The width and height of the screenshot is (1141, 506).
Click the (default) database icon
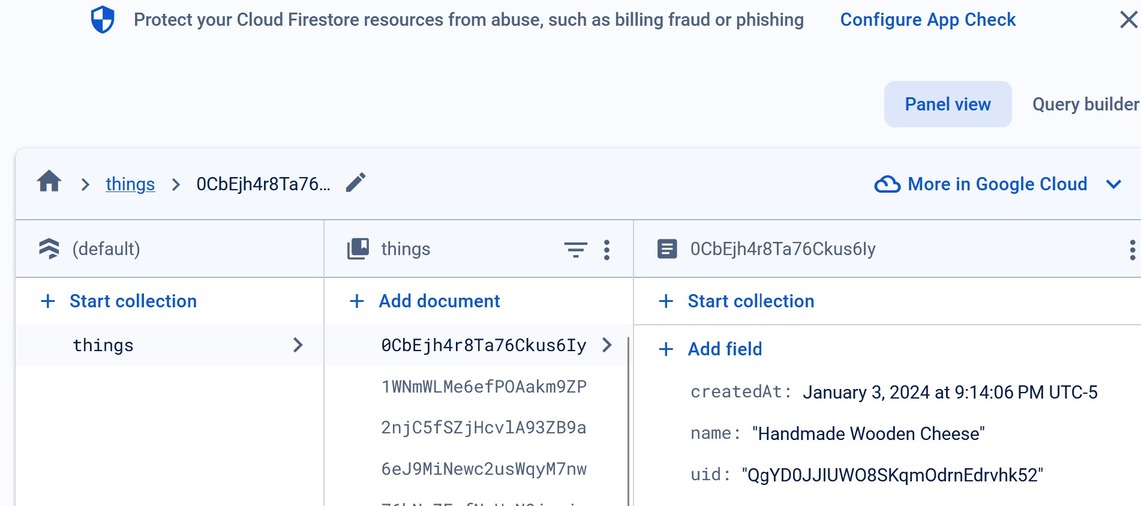(49, 249)
